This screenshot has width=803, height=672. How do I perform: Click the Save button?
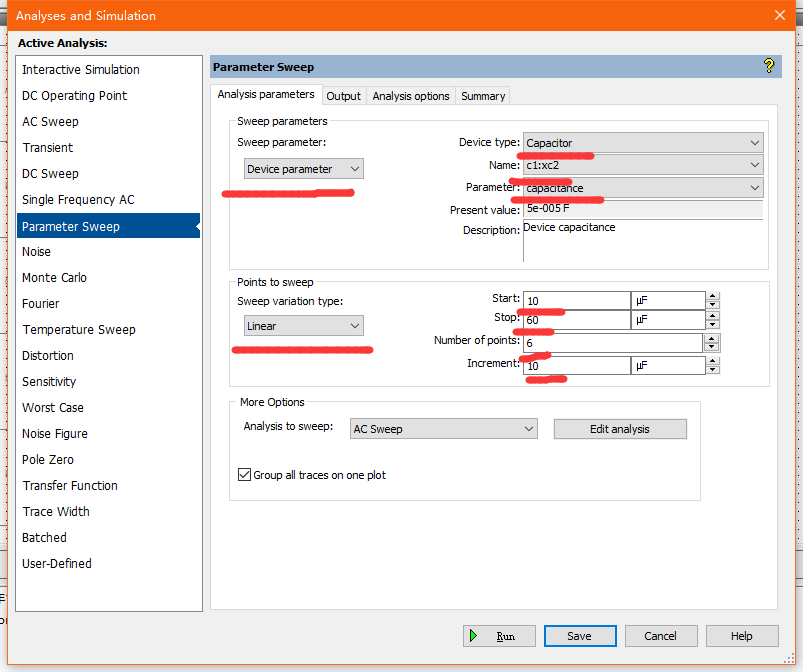click(580, 636)
